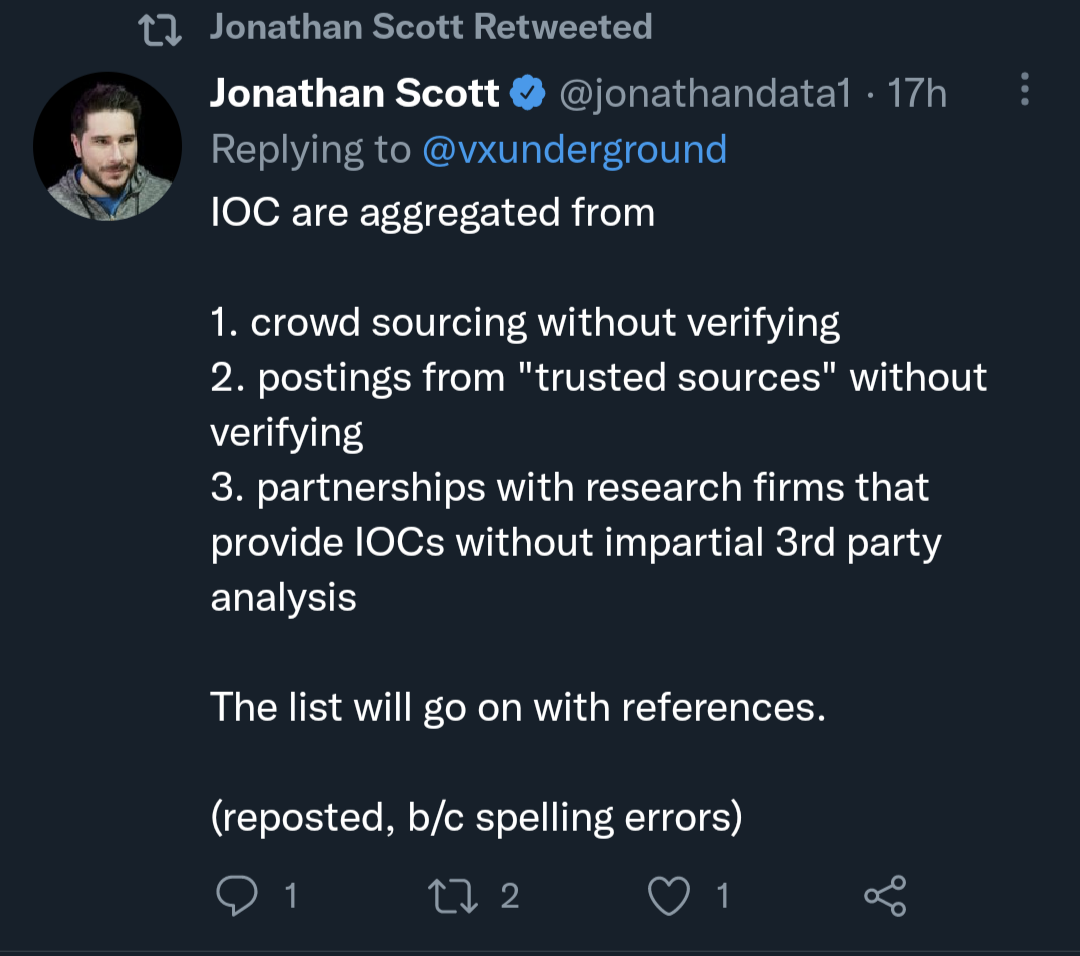Click the reply speech bubble icon
Screen dimensions: 1080x956
[x=238, y=896]
